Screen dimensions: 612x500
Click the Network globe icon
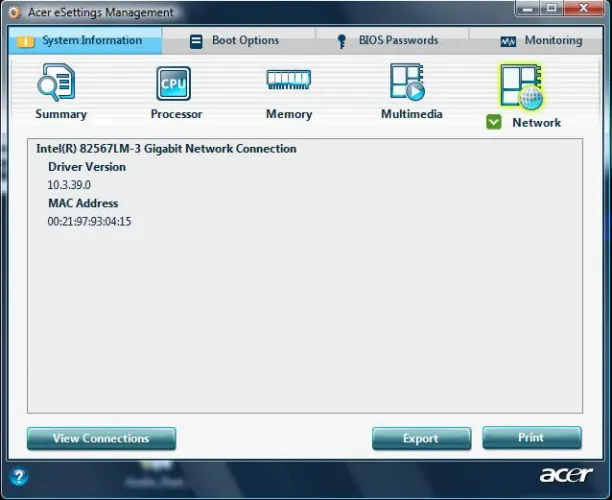point(521,87)
